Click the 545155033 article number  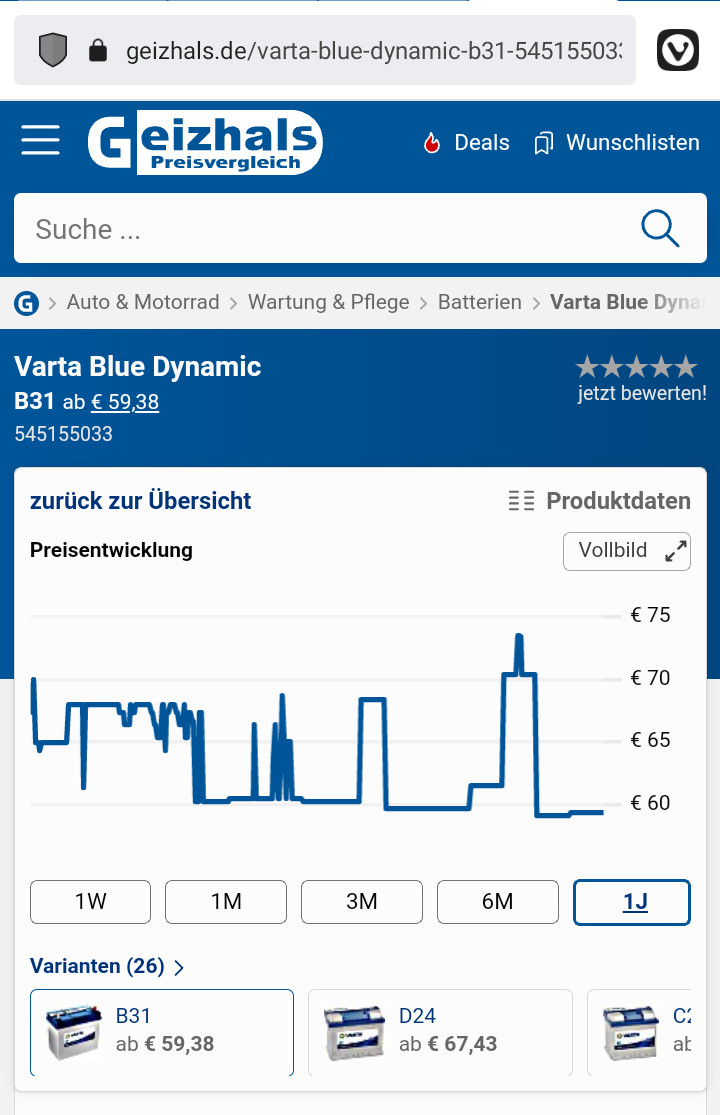63,434
